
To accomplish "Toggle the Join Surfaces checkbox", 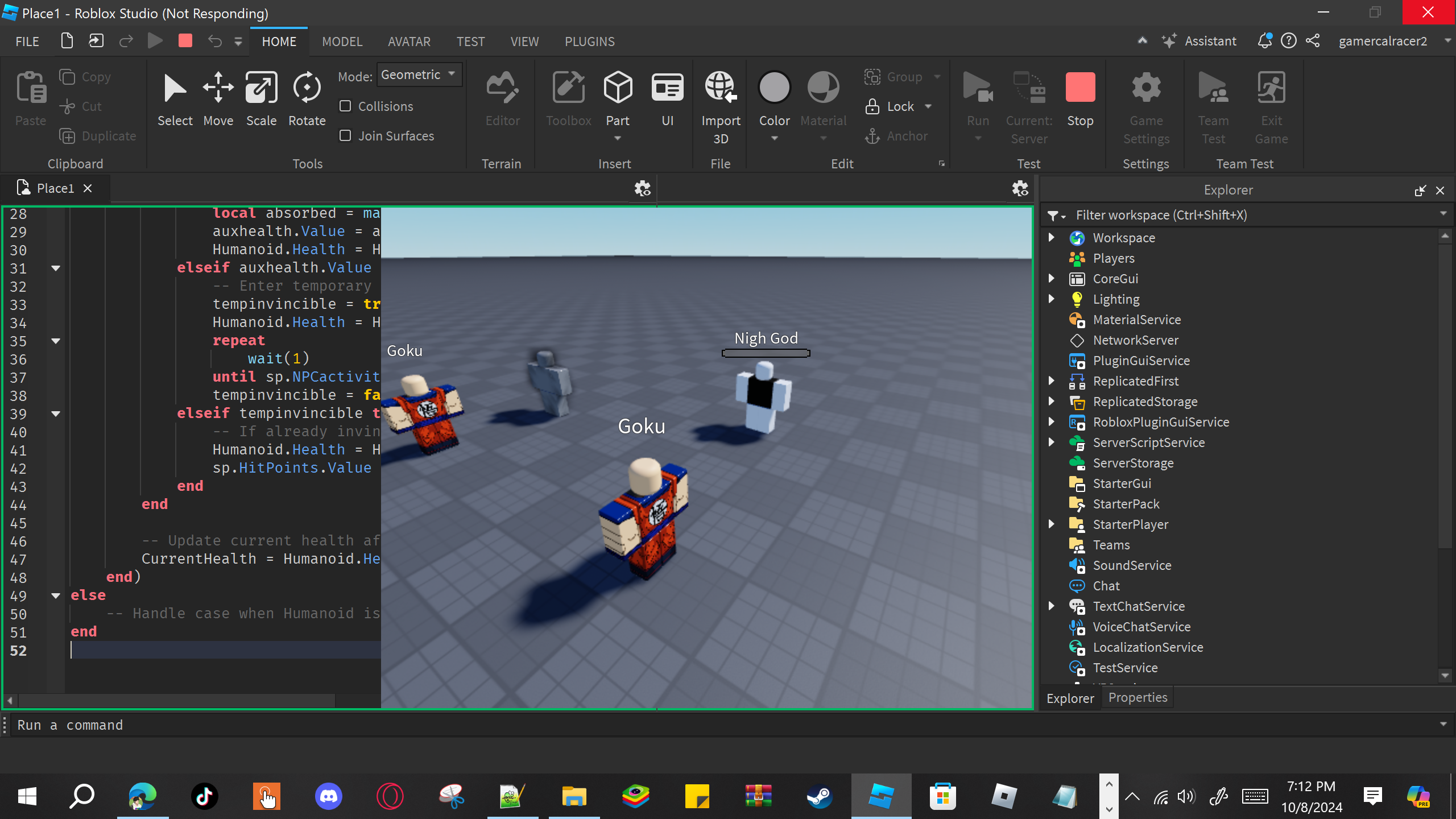I will [345, 136].
